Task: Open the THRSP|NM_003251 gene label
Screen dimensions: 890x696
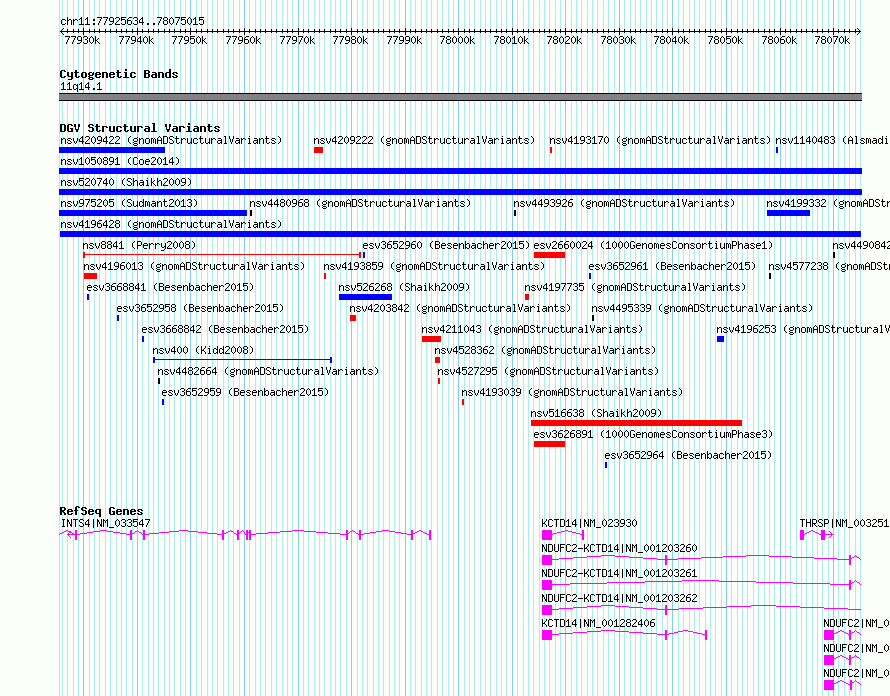Action: 844,523
